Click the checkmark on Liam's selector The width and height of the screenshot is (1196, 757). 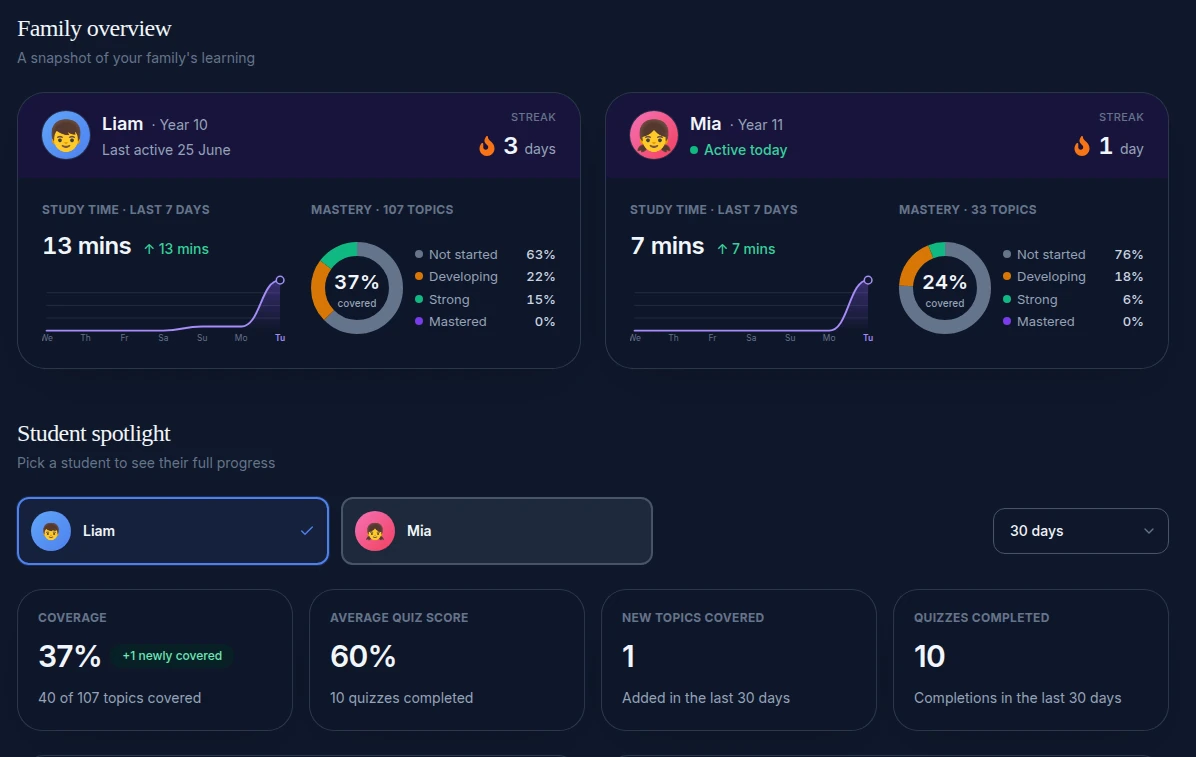(x=307, y=530)
